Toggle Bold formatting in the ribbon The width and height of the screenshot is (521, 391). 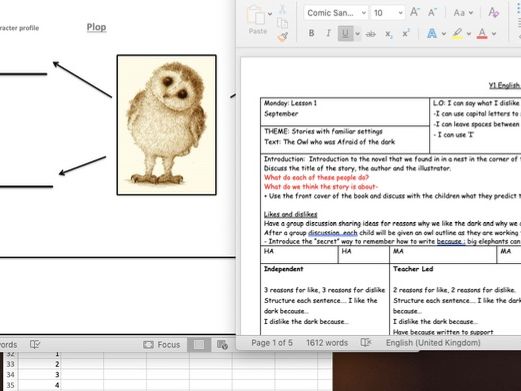[x=311, y=33]
